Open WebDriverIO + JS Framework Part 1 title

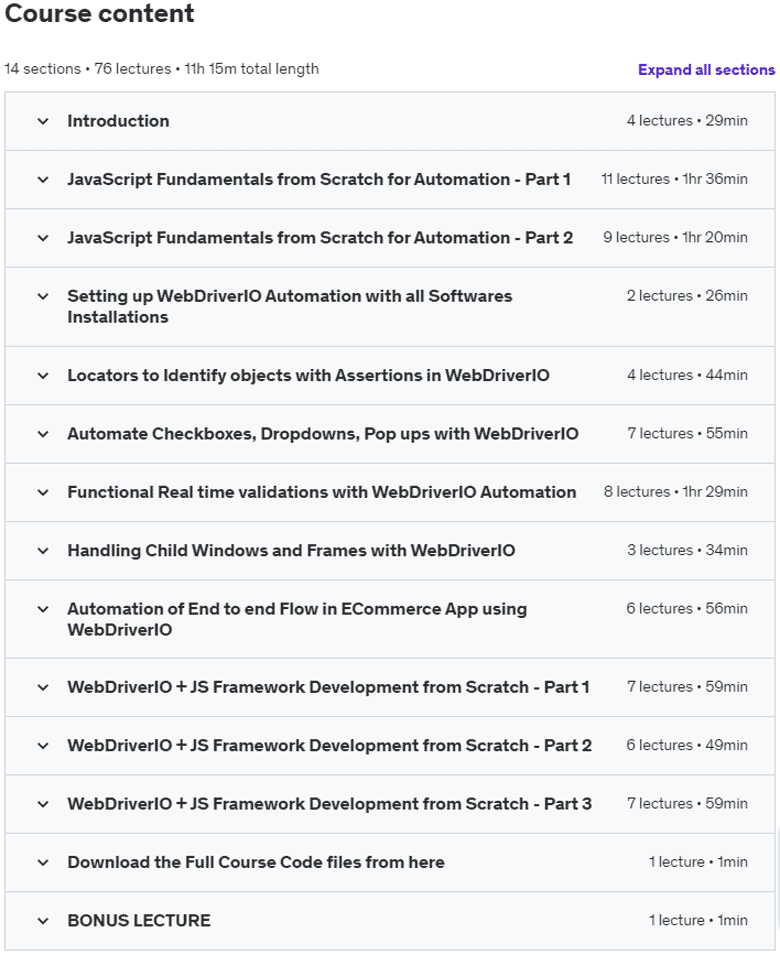pos(328,688)
